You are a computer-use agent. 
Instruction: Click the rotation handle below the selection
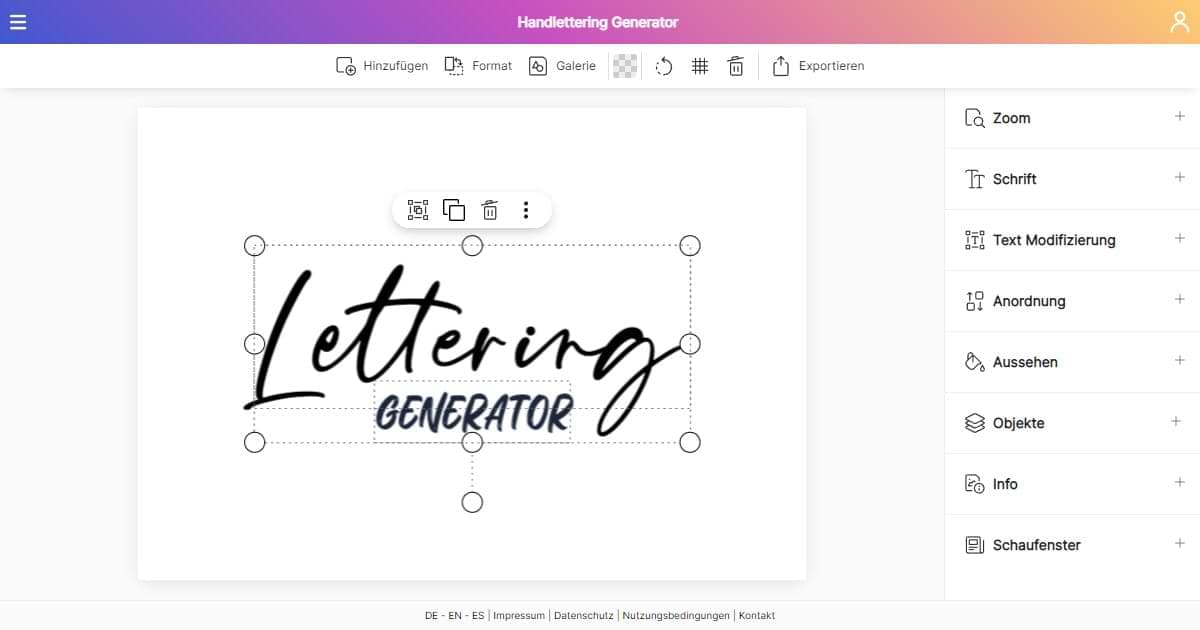pos(472,502)
